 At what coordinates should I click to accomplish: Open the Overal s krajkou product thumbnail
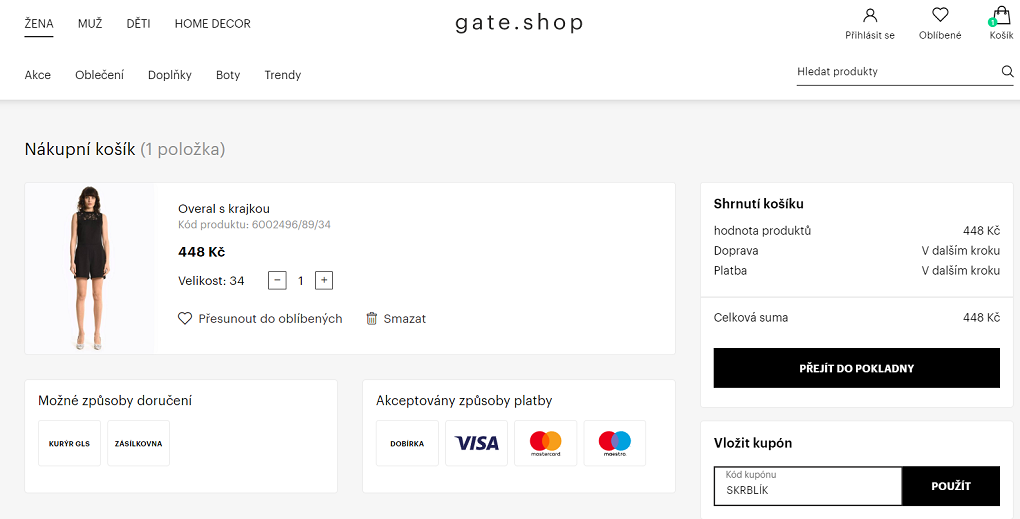(x=90, y=268)
